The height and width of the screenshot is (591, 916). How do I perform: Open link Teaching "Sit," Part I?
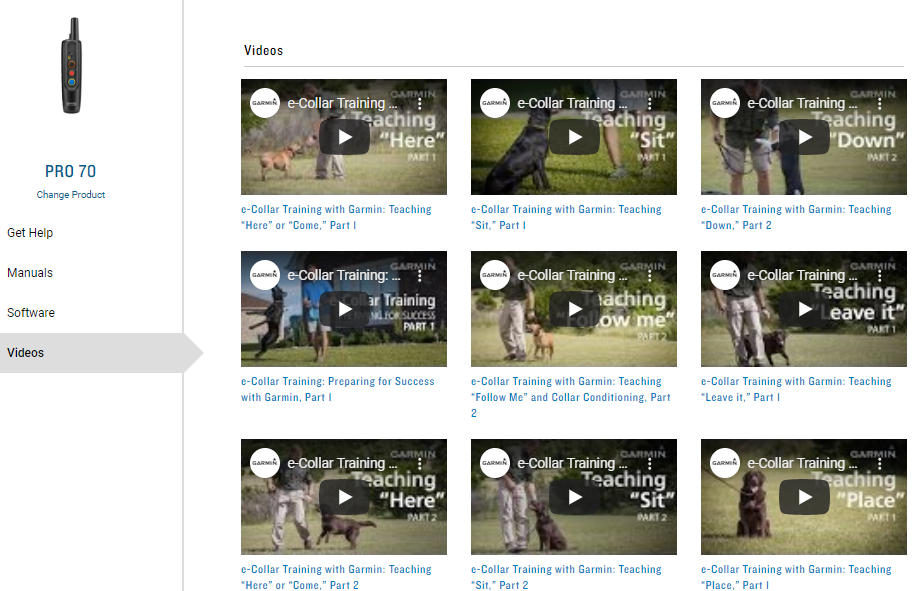566,217
